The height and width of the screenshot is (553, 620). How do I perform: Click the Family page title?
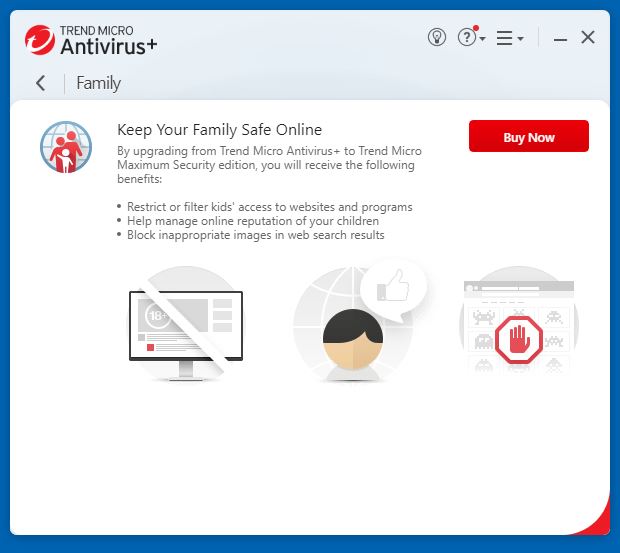click(x=98, y=83)
